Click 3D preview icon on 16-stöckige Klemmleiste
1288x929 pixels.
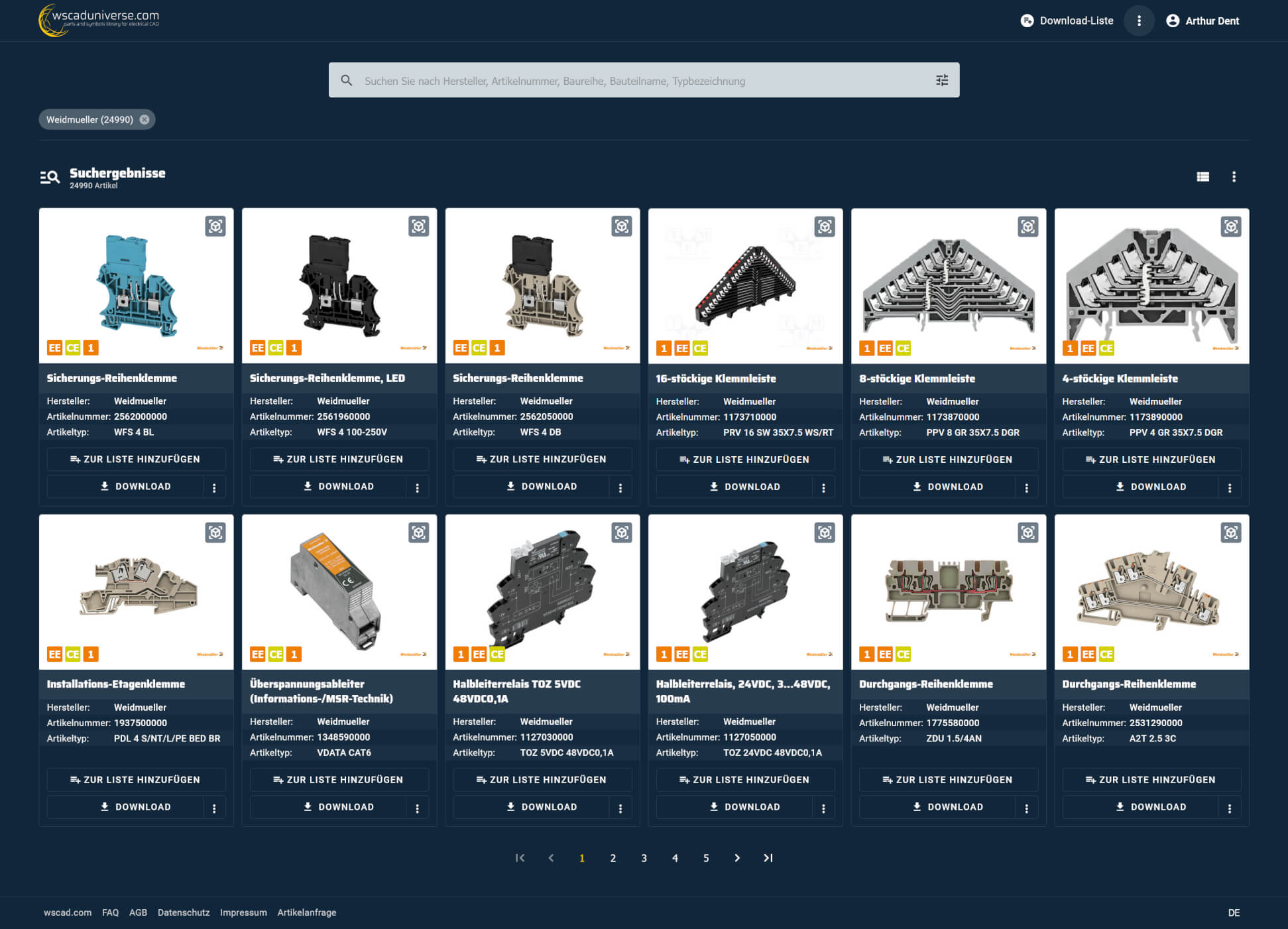coord(825,227)
